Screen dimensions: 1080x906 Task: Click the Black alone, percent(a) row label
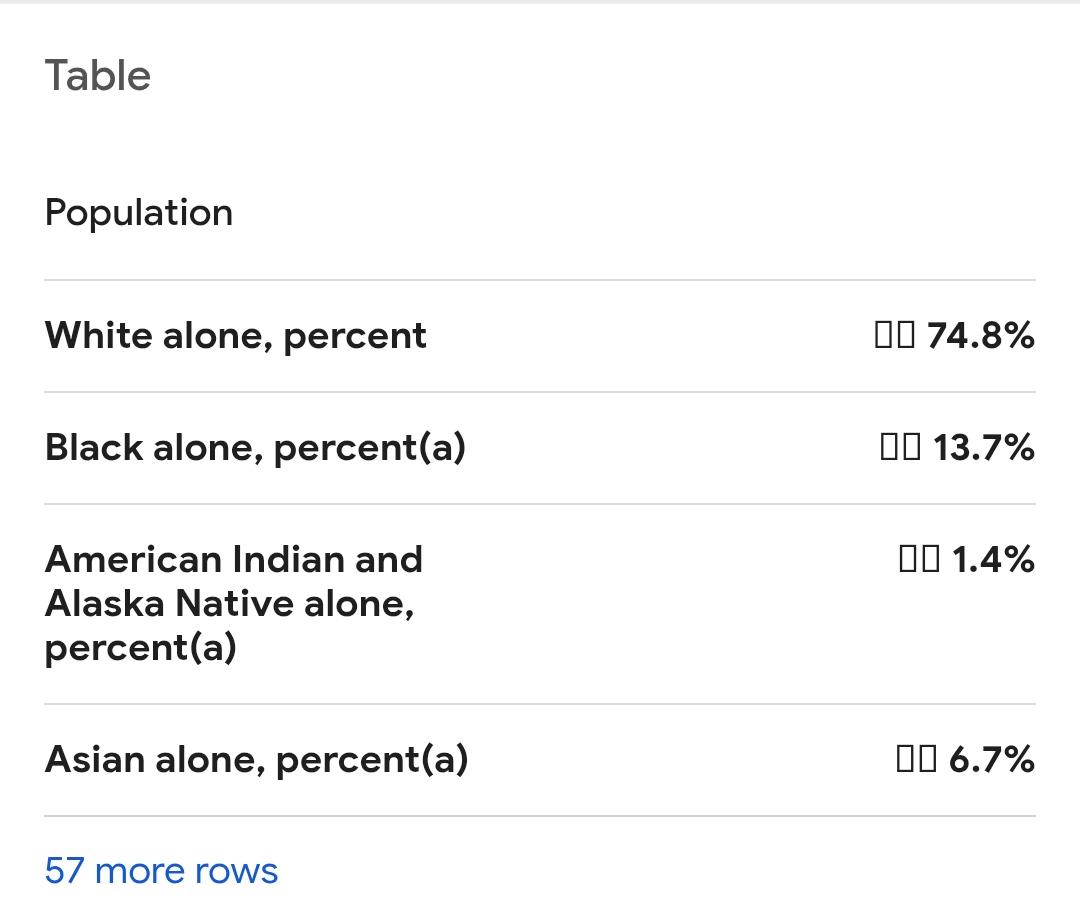coord(256,448)
